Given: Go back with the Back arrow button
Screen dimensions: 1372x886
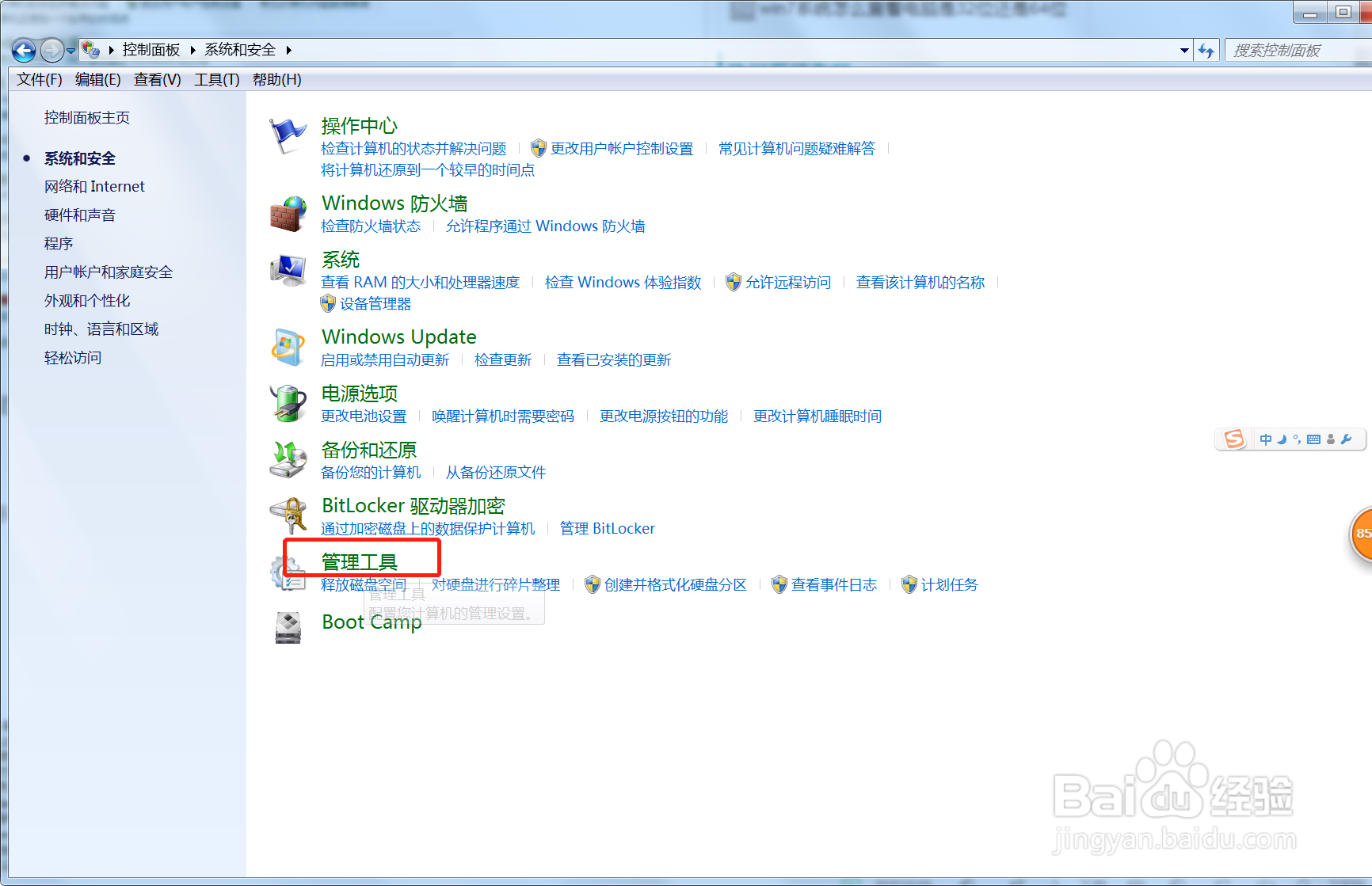Looking at the screenshot, I should [24, 51].
